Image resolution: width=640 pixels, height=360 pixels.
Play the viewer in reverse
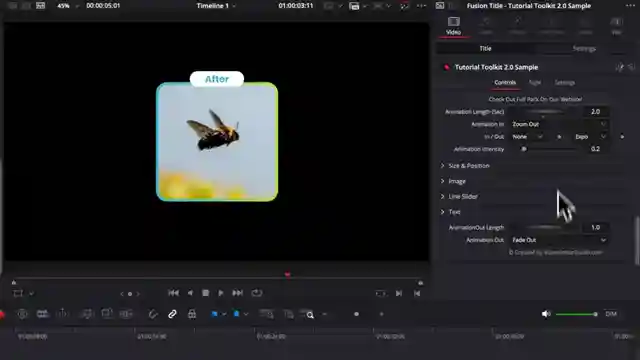pyautogui.click(x=190, y=293)
